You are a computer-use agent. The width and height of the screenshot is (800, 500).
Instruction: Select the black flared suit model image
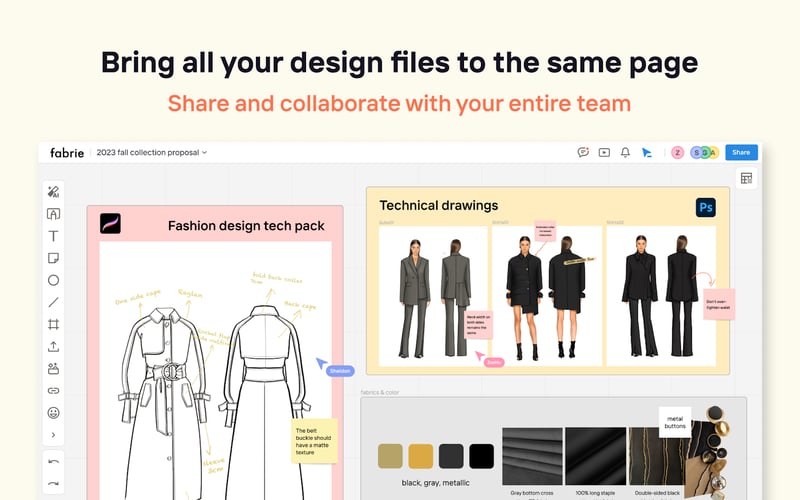pyautogui.click(x=661, y=296)
